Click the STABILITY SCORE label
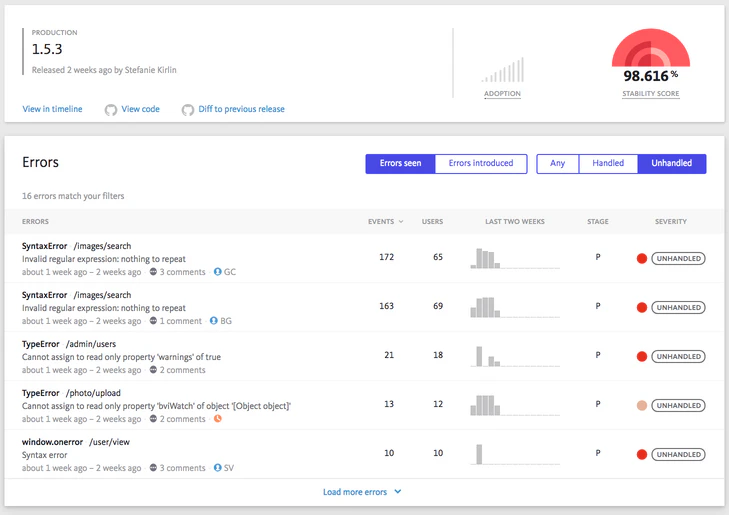Viewport: 729px width, 515px height. tap(651, 93)
